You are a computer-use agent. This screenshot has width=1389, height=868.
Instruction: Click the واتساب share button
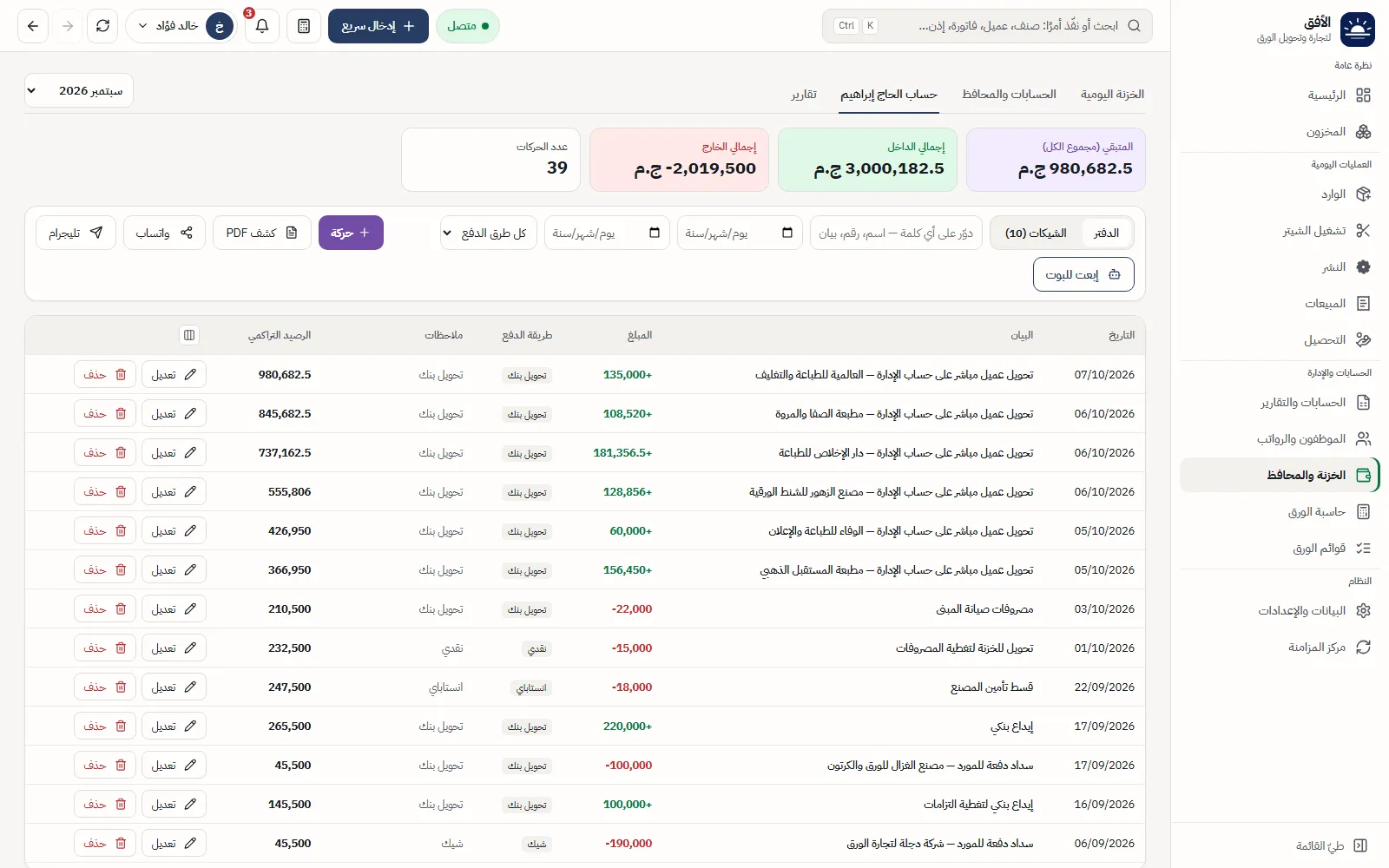tap(164, 233)
